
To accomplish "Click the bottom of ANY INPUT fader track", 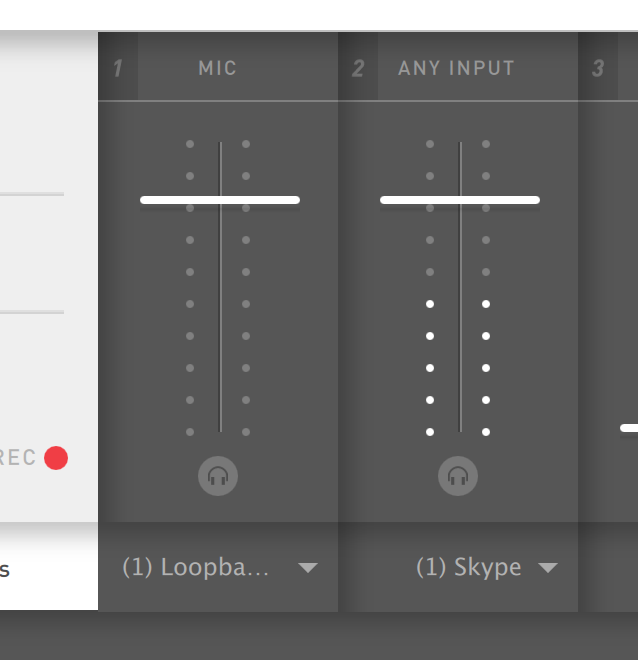I will click(460, 427).
